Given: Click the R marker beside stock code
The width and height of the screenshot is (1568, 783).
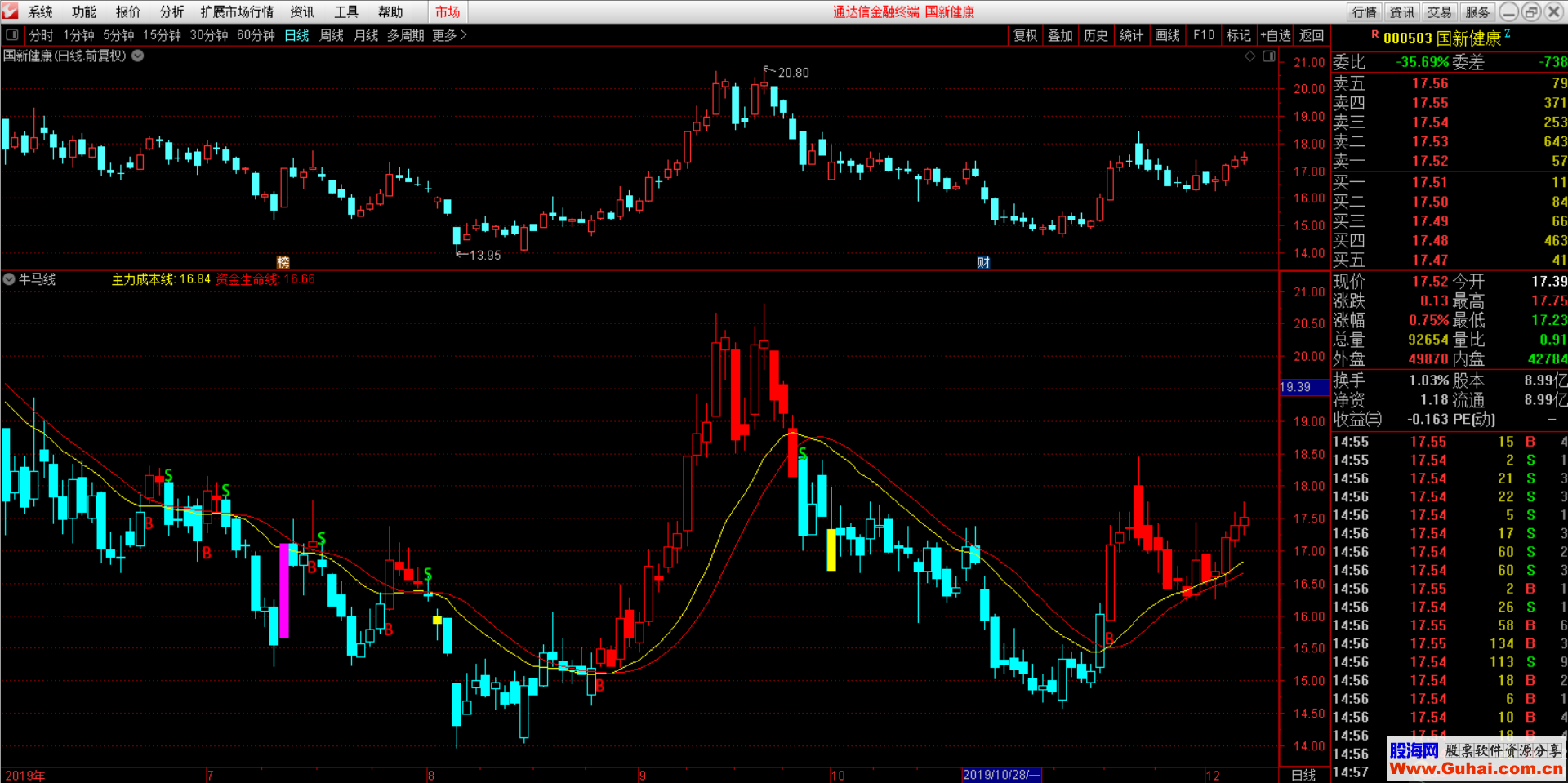Looking at the screenshot, I should (1375, 35).
